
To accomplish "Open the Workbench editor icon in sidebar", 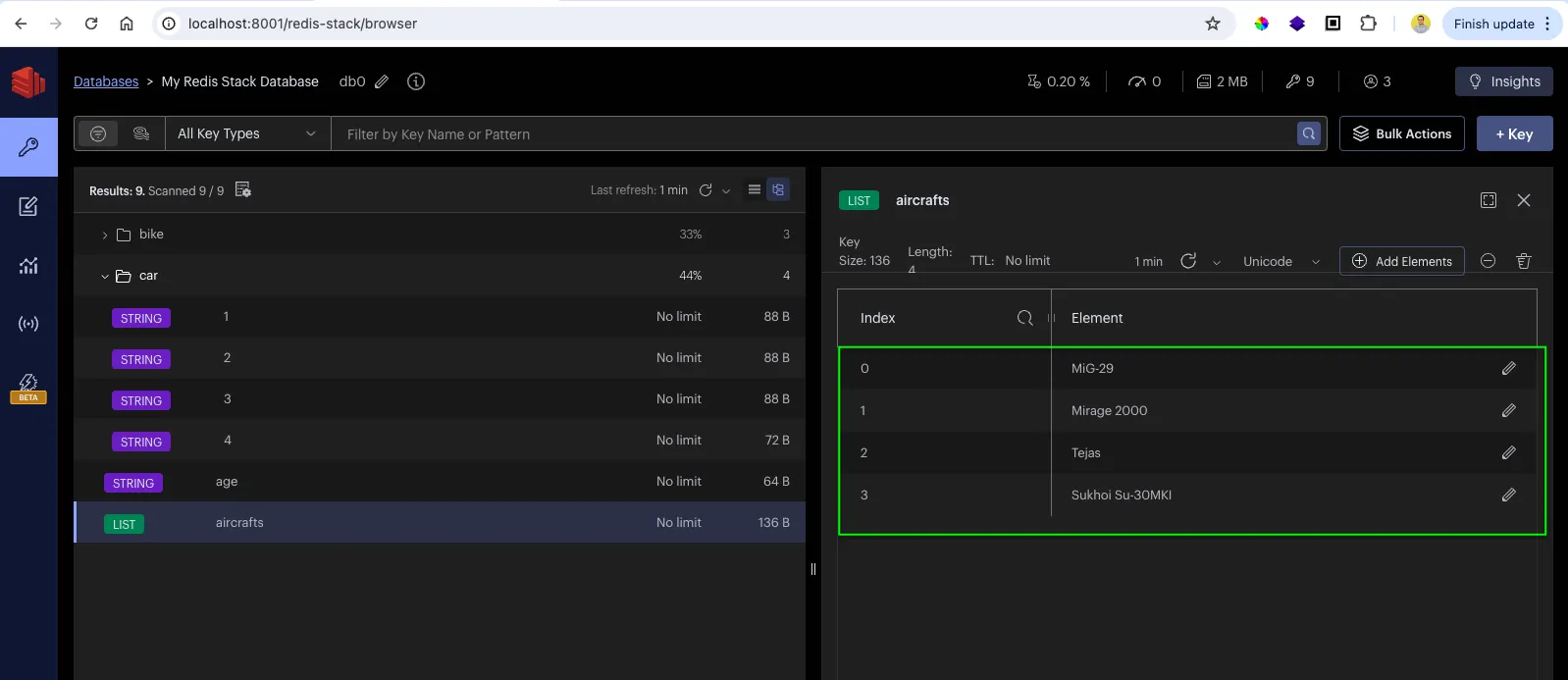I will pyautogui.click(x=28, y=206).
